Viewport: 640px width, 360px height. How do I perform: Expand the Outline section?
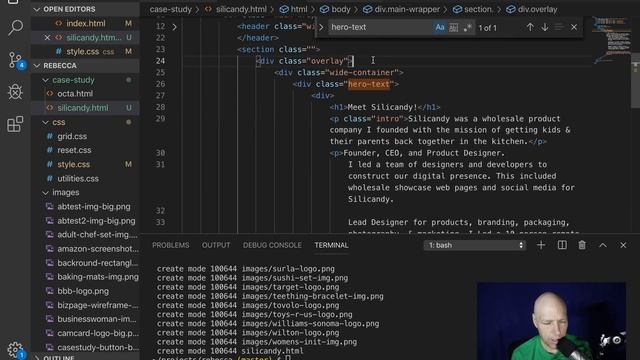(37, 357)
